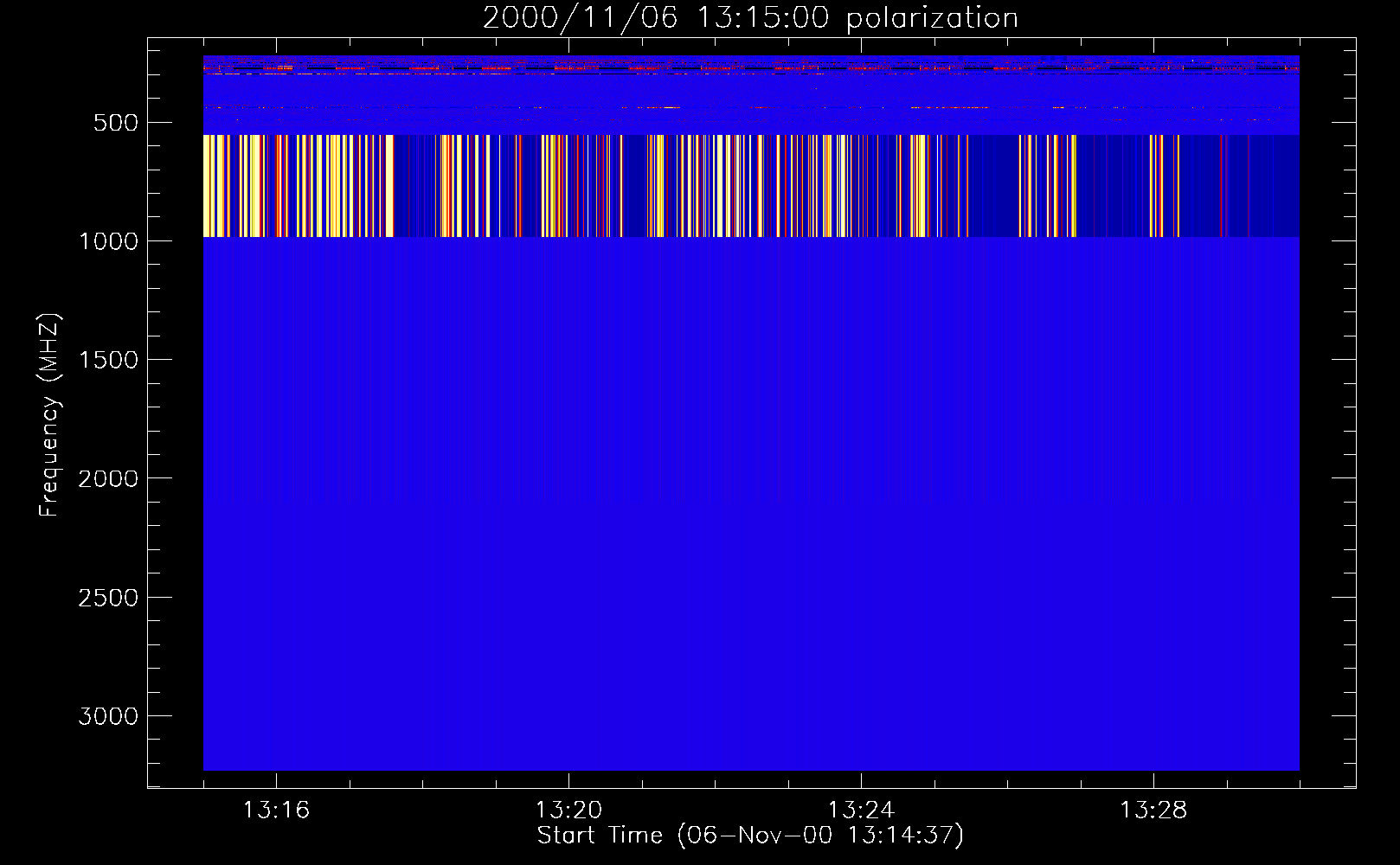Click the 1000 frequency tick label
This screenshot has width=1400, height=865.
(108, 241)
